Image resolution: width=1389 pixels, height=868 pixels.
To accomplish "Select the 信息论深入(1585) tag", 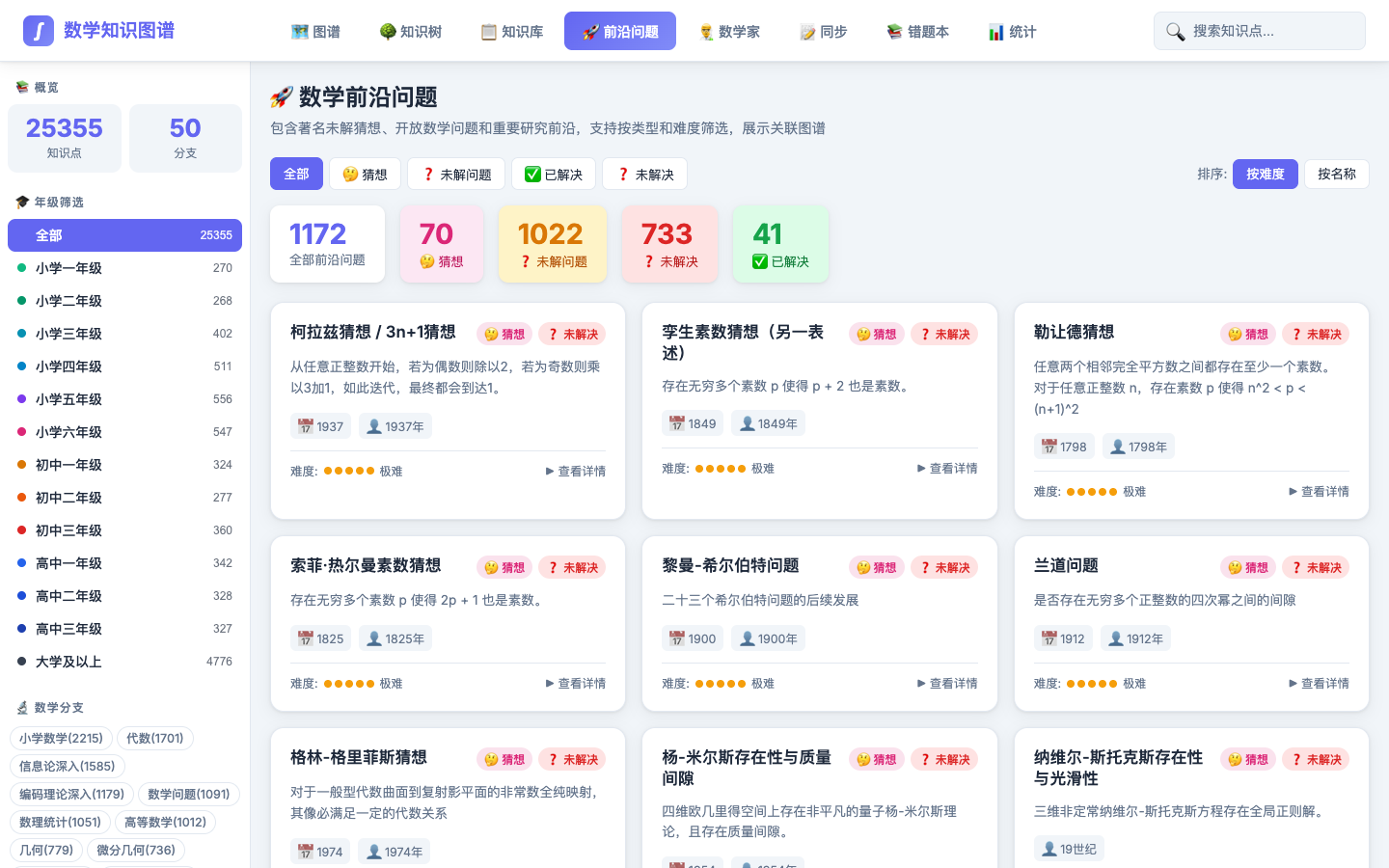I will 68,766.
